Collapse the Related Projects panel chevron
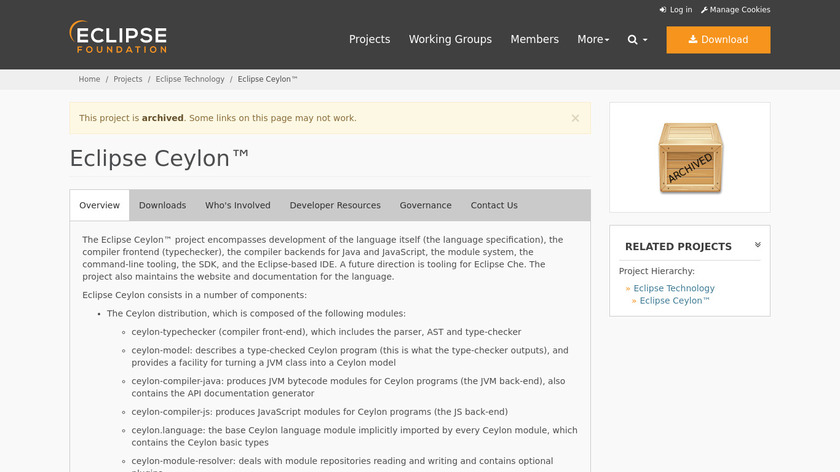 758,245
